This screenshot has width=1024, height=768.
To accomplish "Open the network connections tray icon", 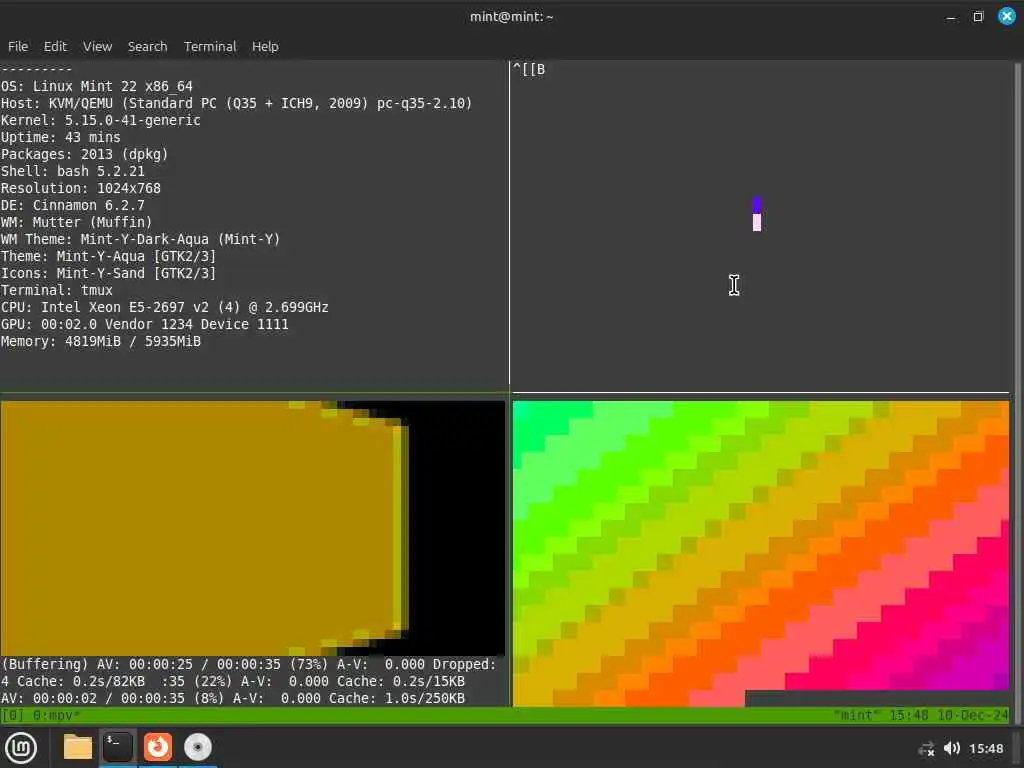I will tap(926, 748).
